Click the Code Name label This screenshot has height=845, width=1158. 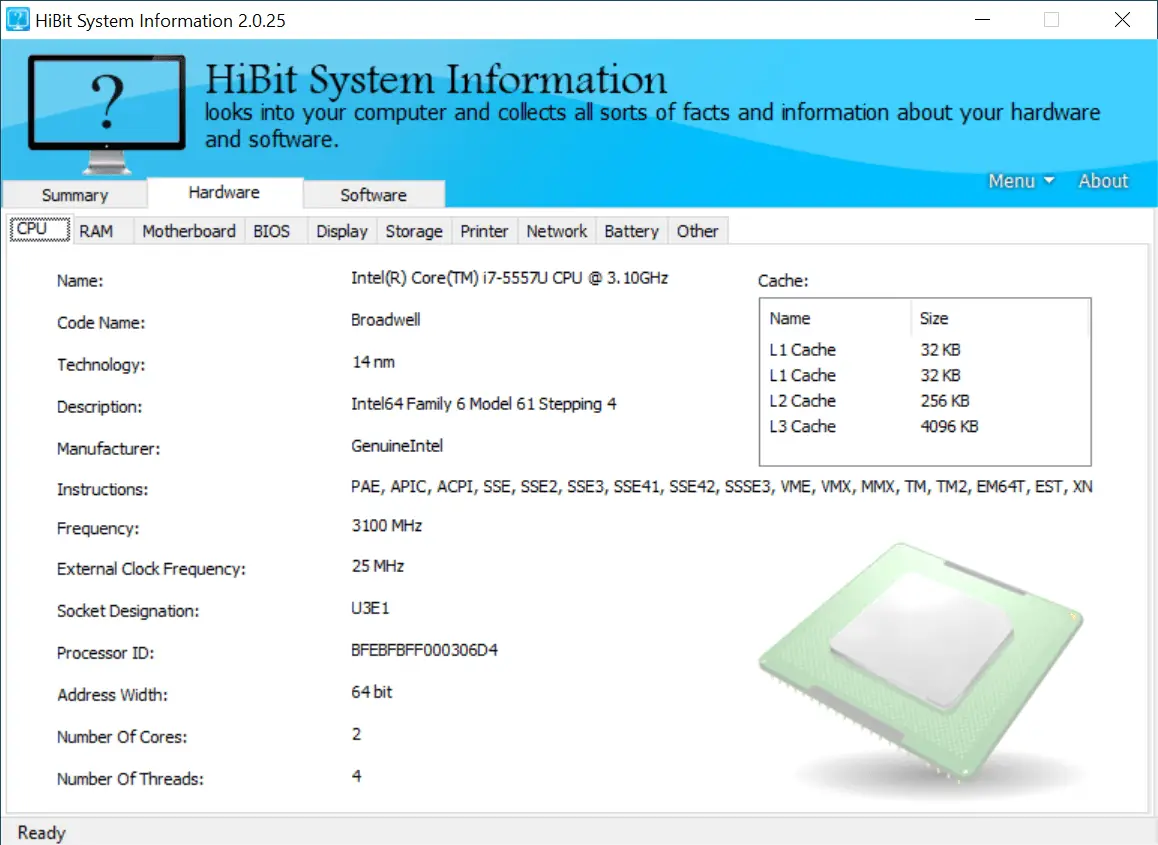point(101,323)
